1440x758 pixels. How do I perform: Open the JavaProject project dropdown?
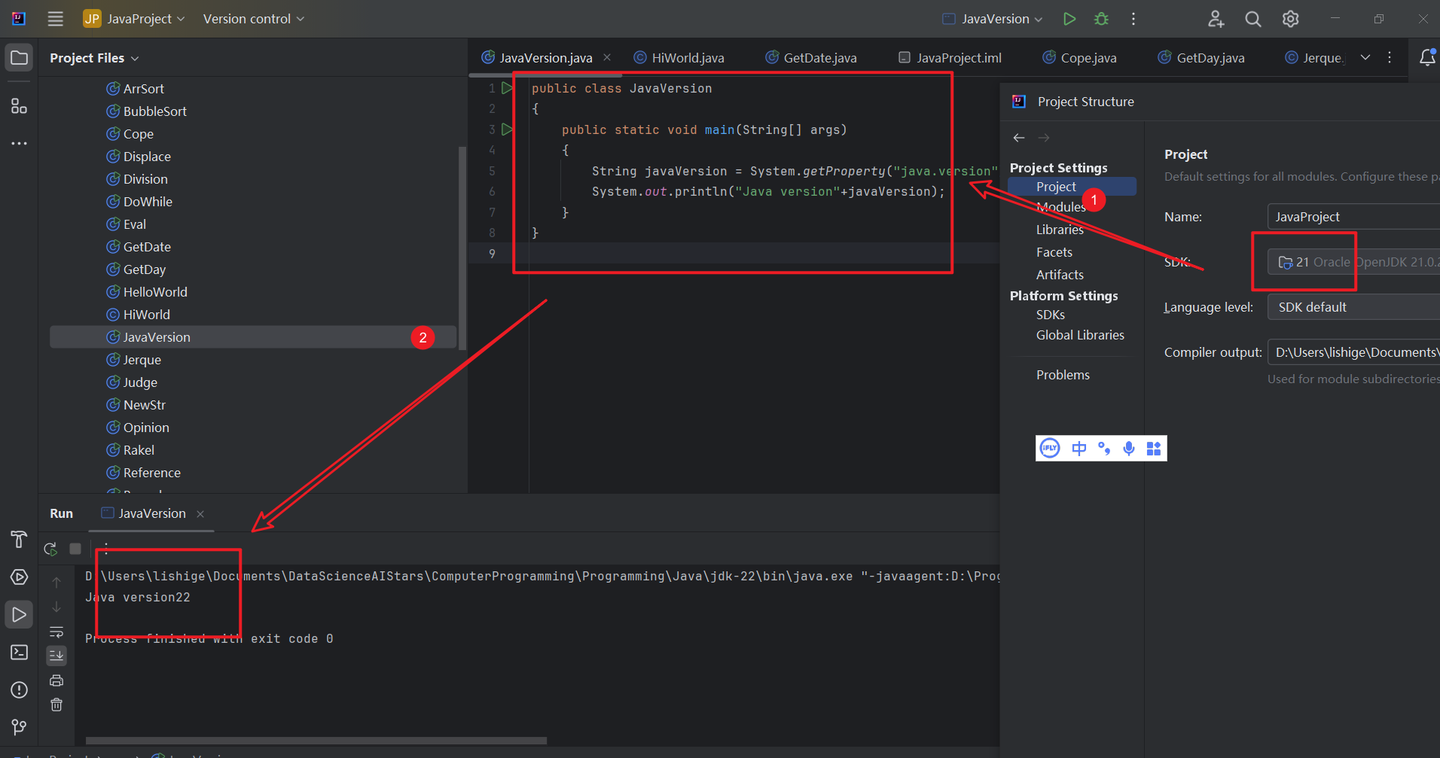coord(135,19)
